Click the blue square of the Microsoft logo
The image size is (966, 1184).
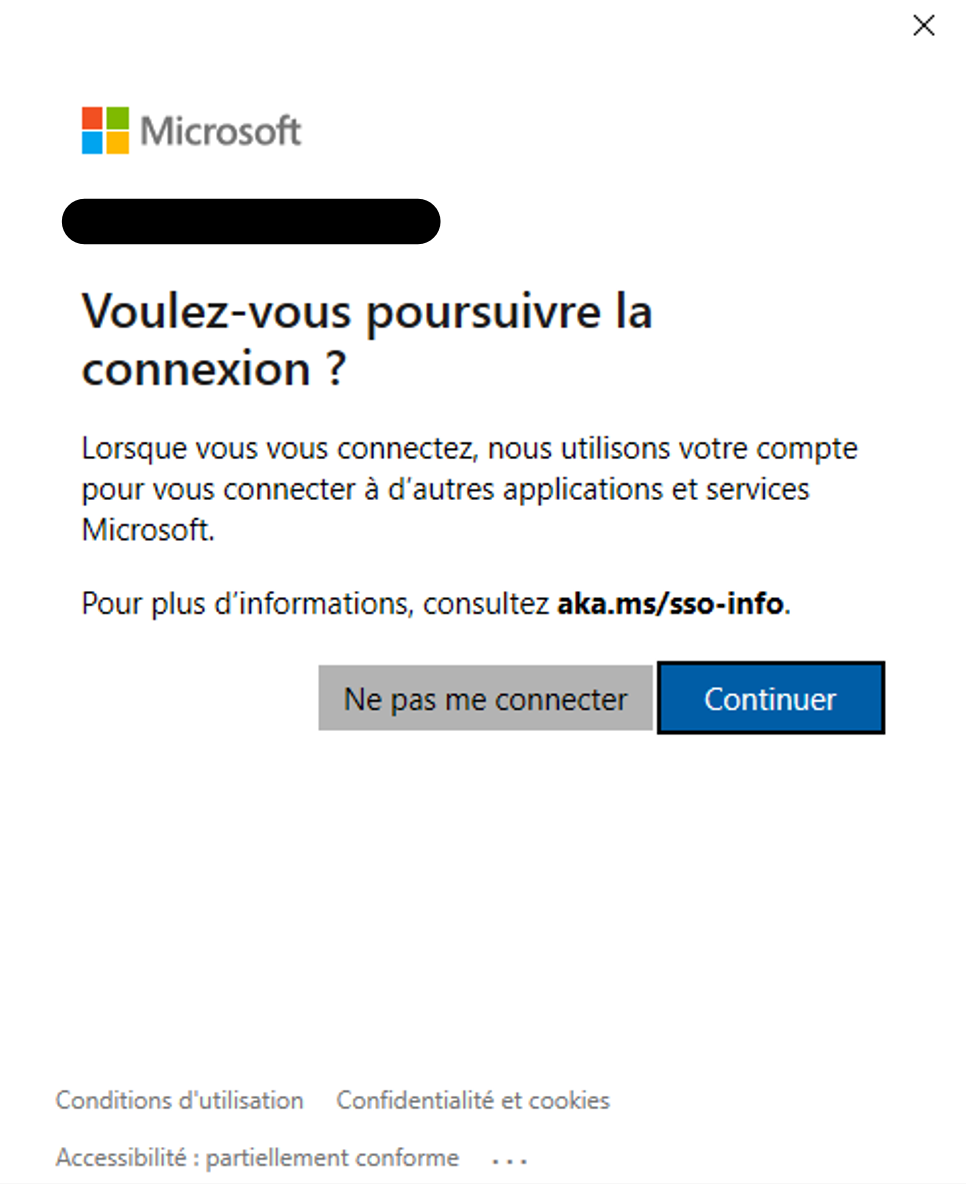click(x=93, y=143)
